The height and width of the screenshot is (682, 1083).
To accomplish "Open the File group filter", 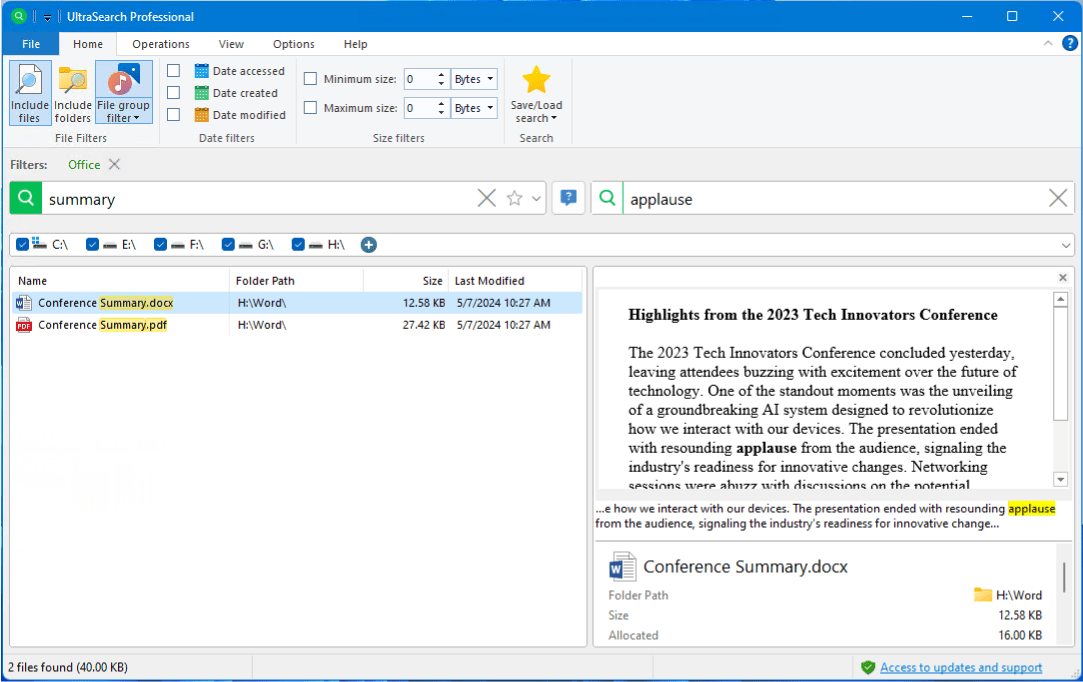I will (x=123, y=92).
